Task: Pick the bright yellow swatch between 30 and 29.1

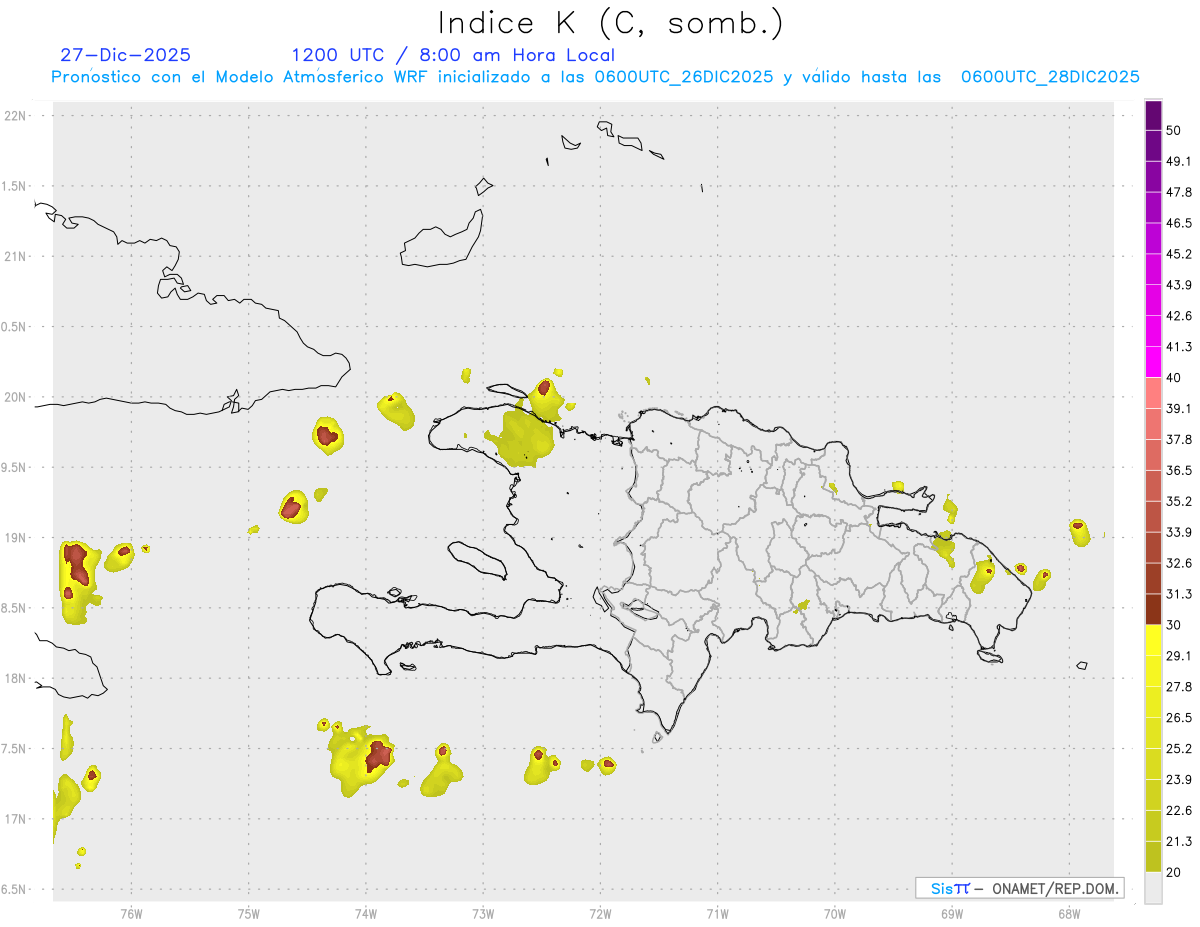Action: click(1154, 641)
